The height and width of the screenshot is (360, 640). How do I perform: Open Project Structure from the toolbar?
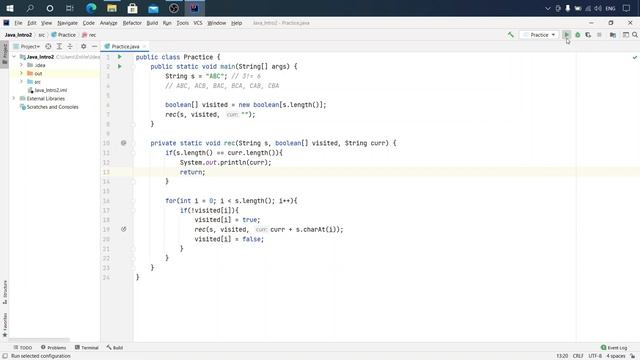(x=613, y=35)
